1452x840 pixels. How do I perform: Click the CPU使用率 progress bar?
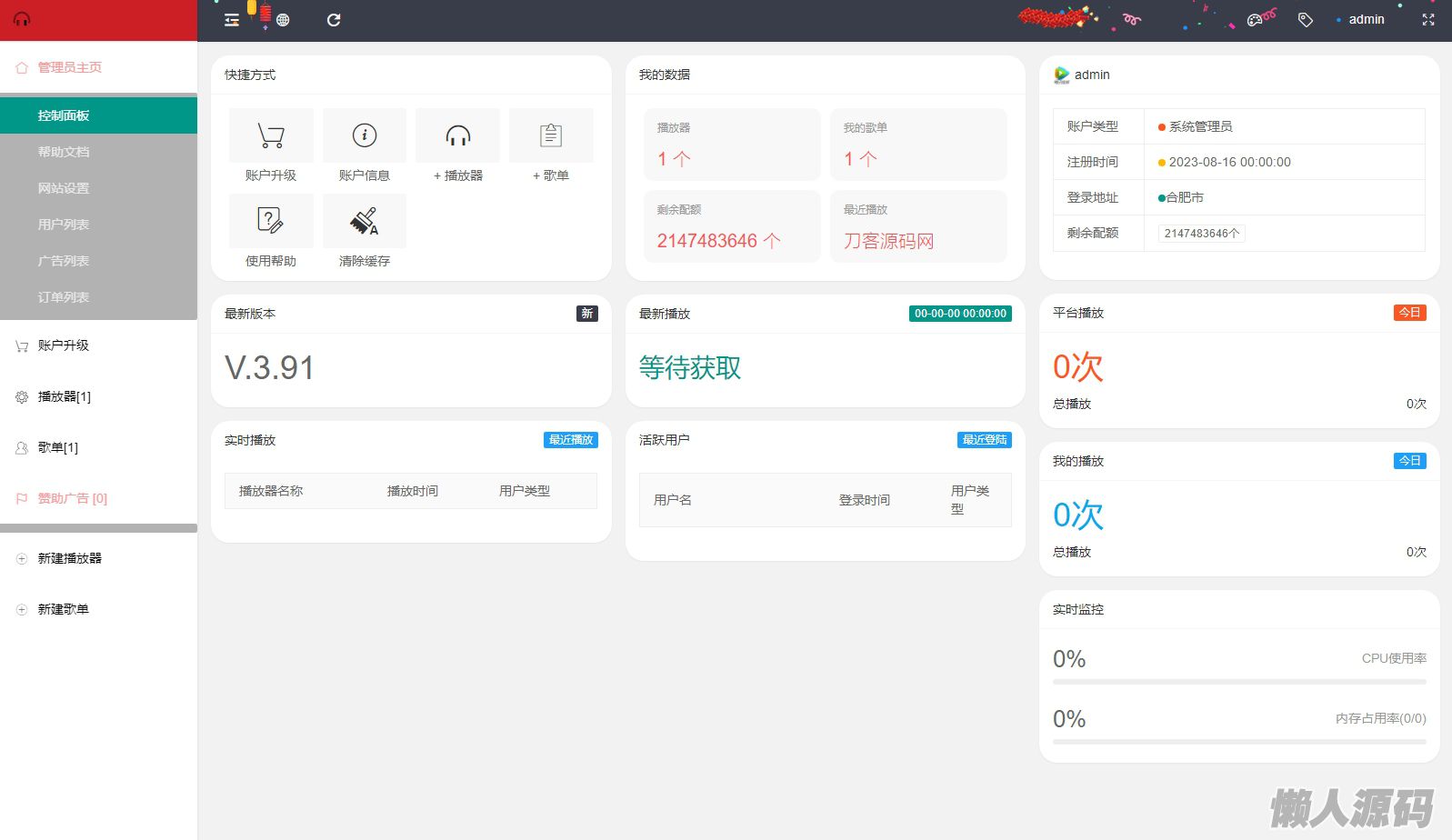point(1238,682)
